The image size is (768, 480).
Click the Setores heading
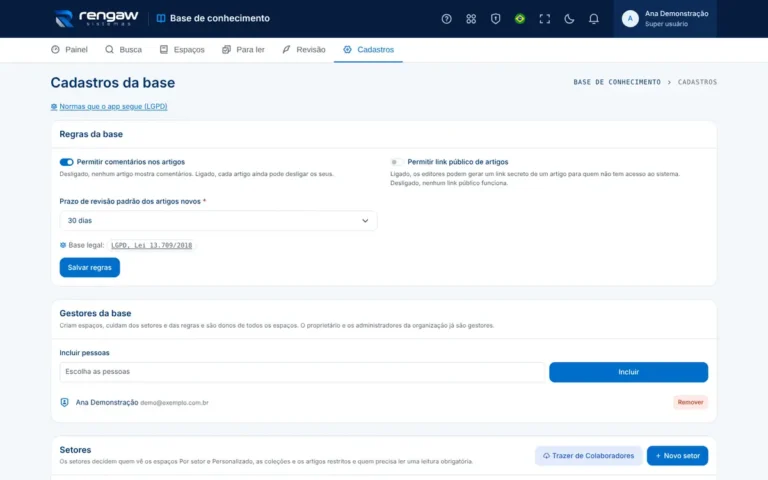coord(75,450)
